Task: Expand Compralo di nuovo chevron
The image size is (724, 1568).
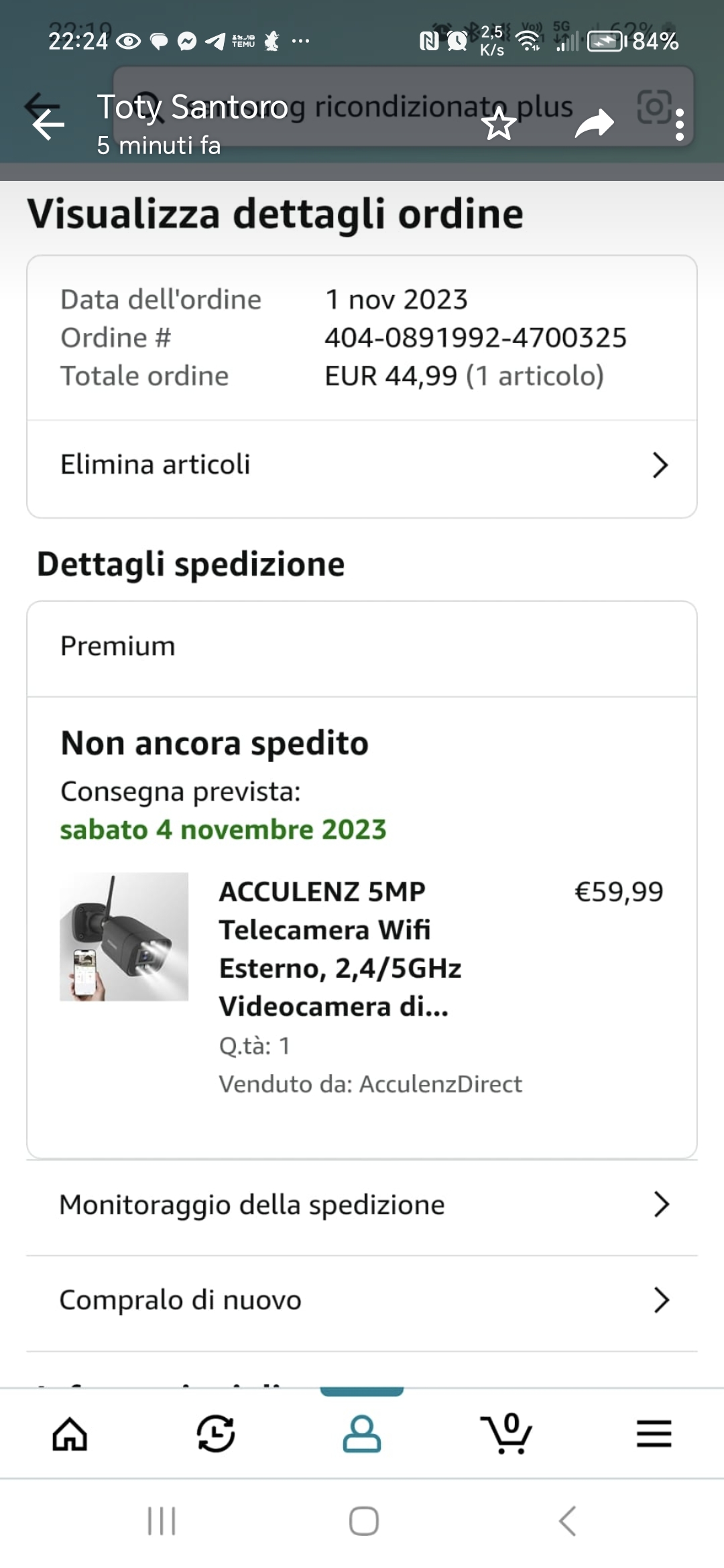Action: coord(661,1300)
